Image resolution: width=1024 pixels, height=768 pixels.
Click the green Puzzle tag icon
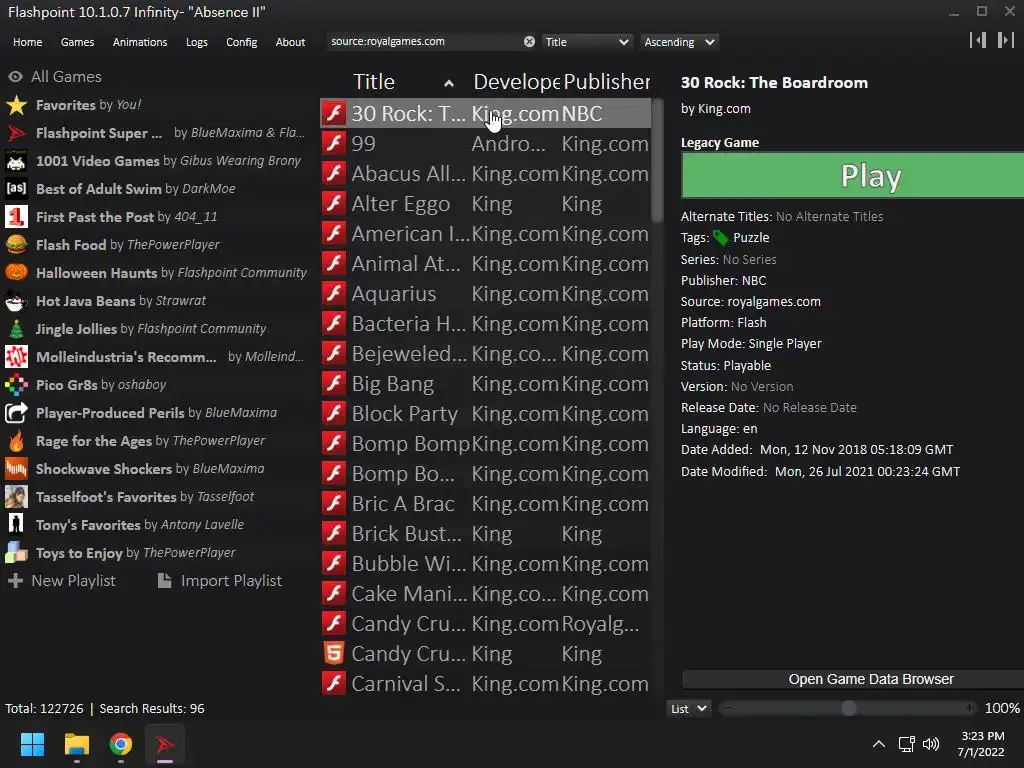[x=720, y=238]
